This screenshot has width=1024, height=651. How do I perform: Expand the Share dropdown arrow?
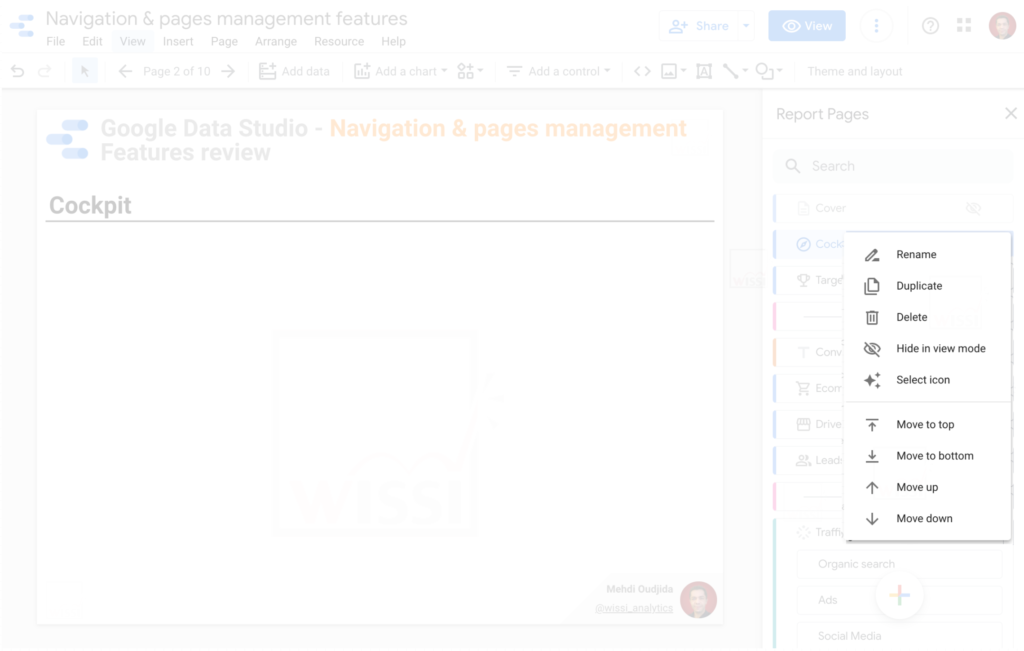pos(746,26)
